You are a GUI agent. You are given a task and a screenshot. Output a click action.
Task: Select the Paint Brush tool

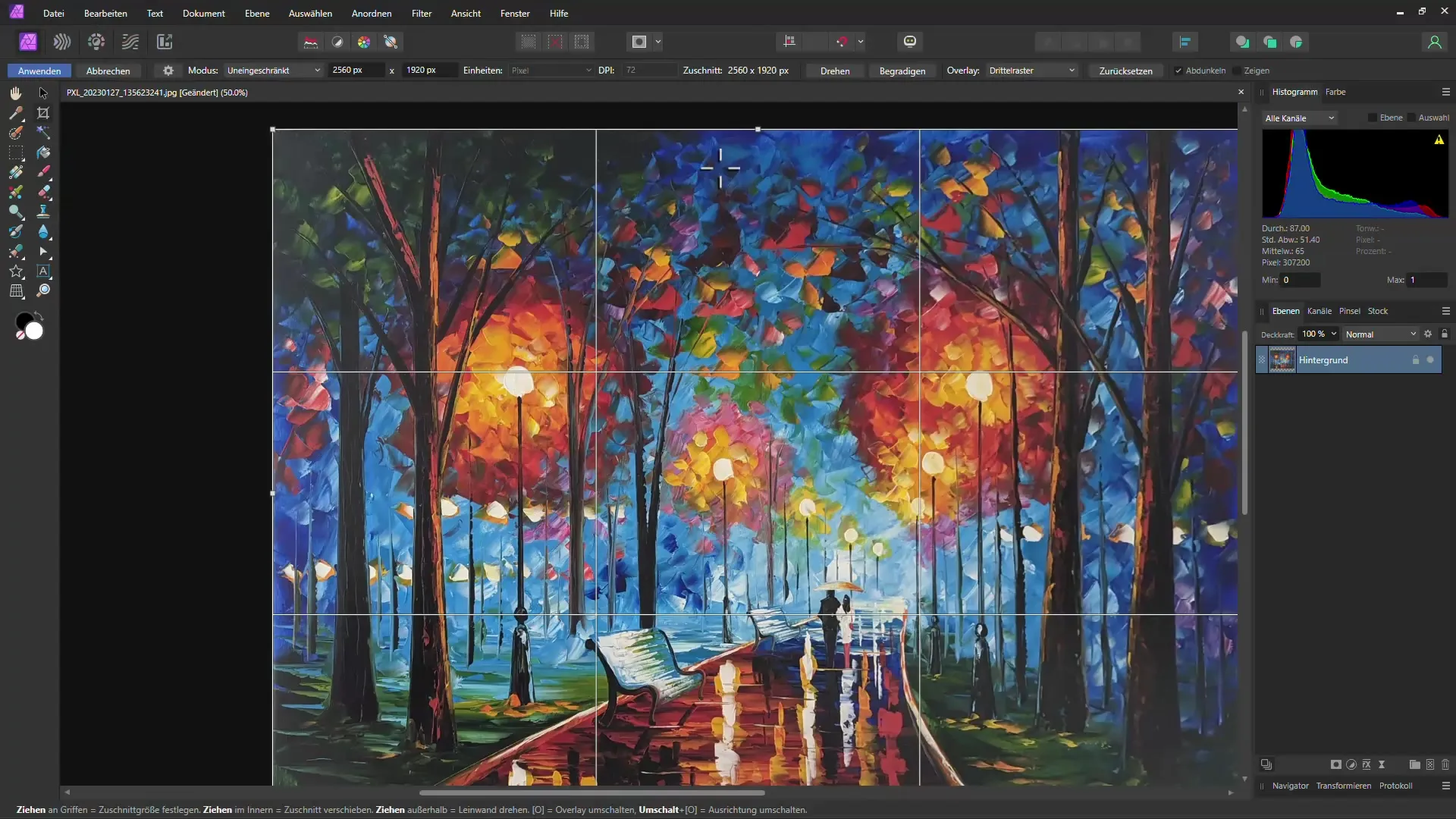(43, 172)
